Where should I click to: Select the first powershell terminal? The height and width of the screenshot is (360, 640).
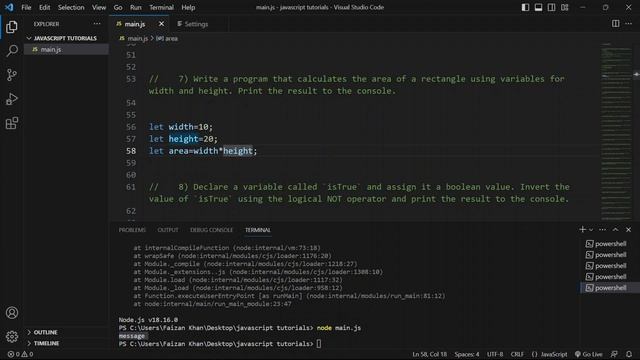point(606,244)
